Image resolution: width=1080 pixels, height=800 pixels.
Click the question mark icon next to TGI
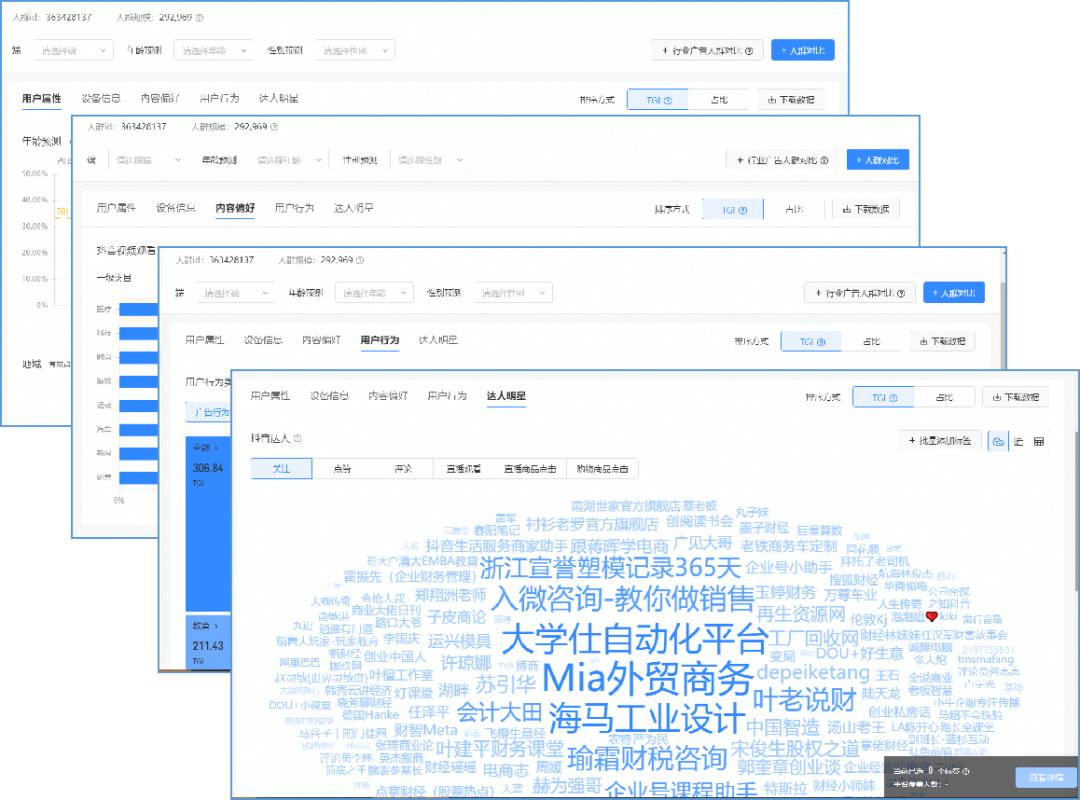[x=893, y=396]
